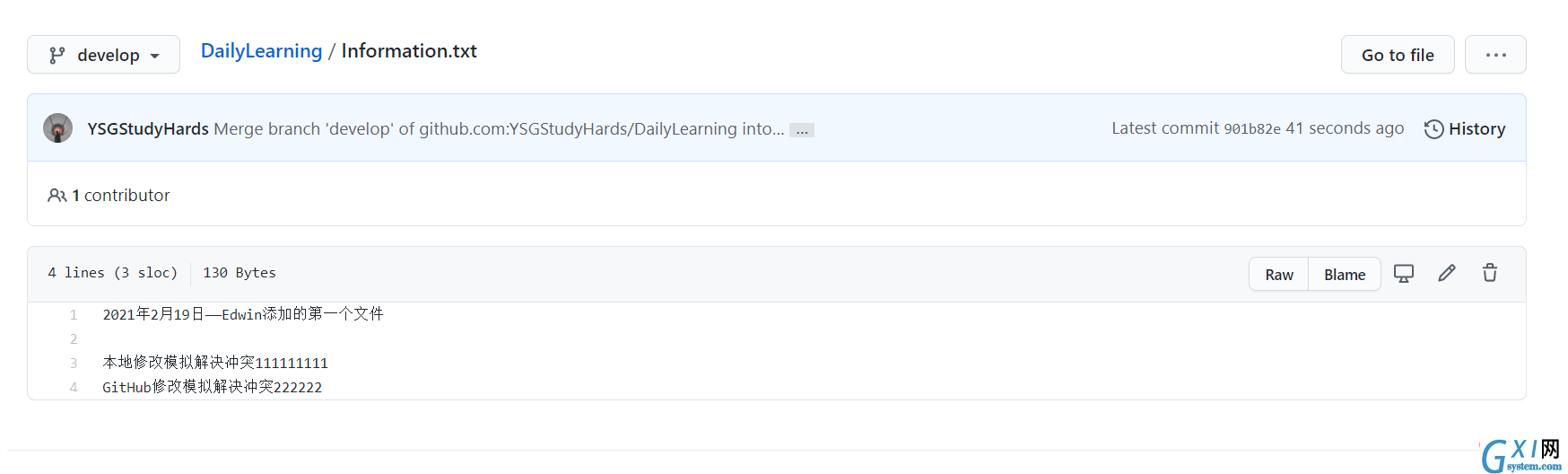Open the develop branch dropdown

103,55
